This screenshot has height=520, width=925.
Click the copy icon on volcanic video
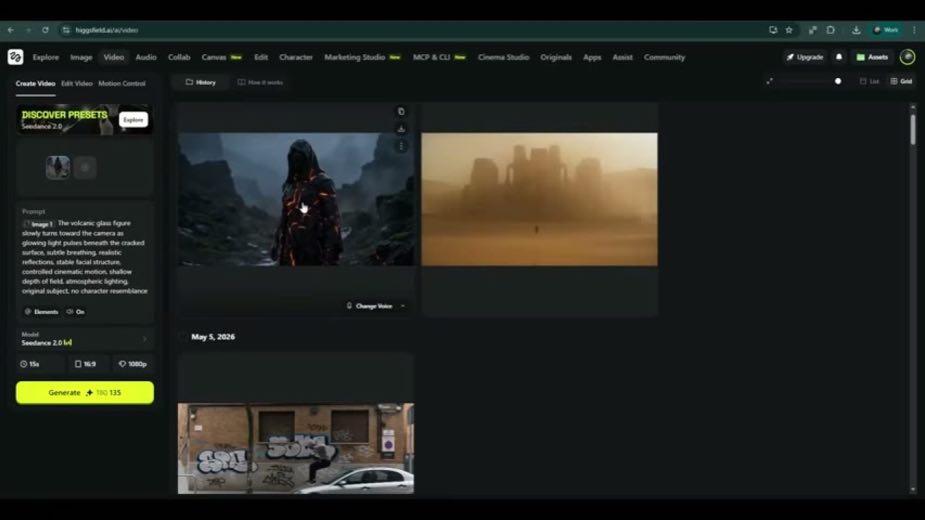pos(401,112)
